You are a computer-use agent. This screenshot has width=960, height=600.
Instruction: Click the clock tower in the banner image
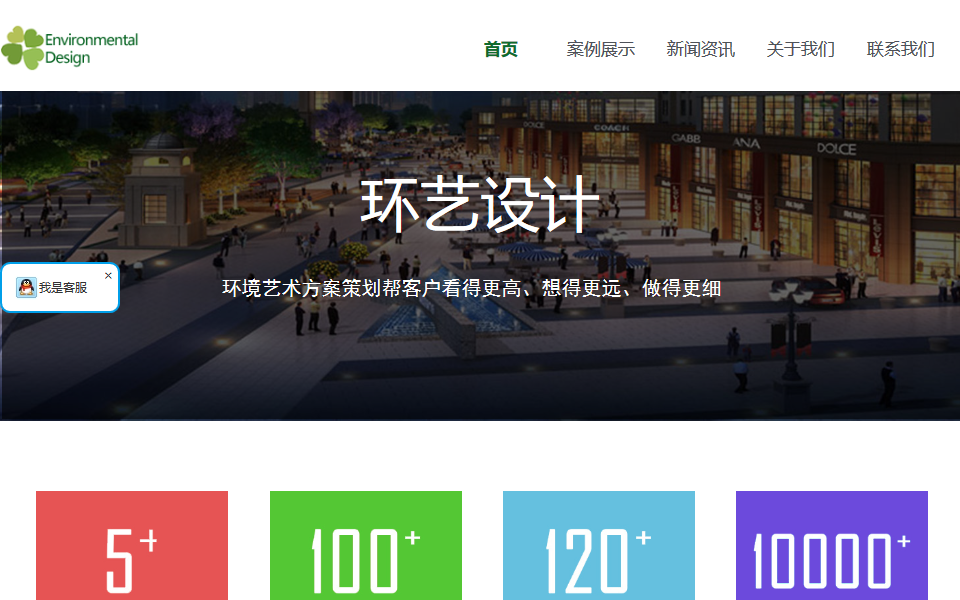160,190
